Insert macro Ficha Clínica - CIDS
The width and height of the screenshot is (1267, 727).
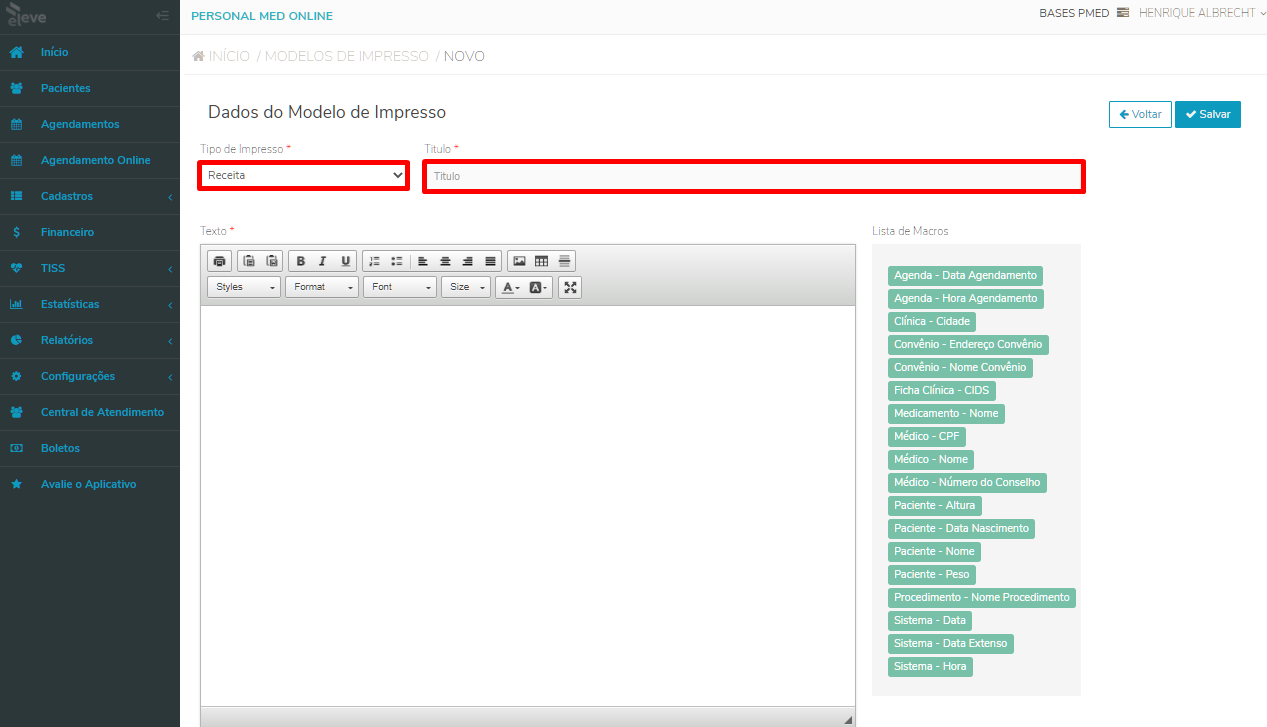pos(941,390)
